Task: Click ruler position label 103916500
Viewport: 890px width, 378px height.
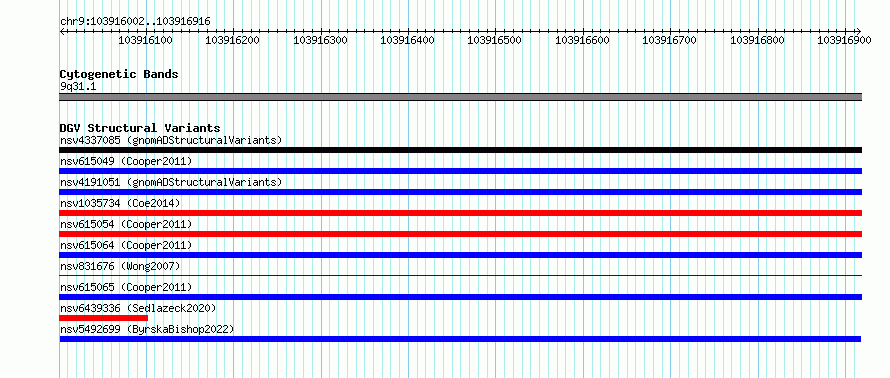Action: tap(494, 40)
